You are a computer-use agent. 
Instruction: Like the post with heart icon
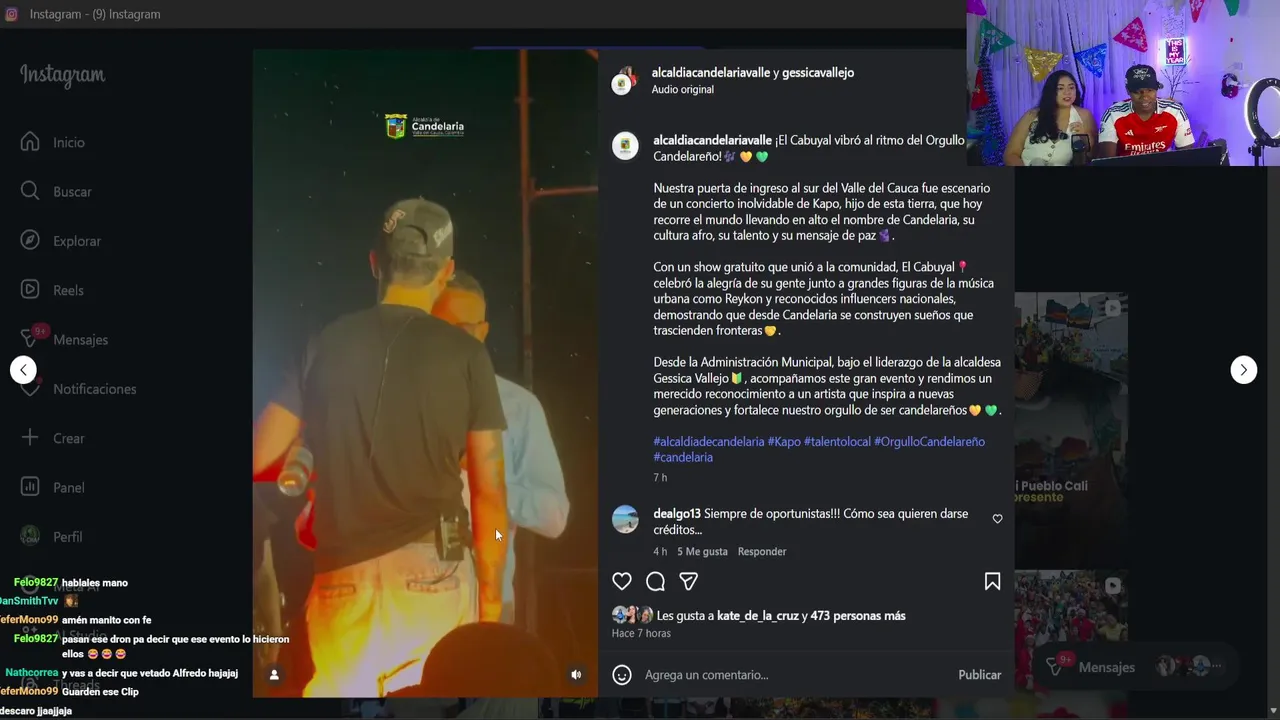pyautogui.click(x=622, y=582)
